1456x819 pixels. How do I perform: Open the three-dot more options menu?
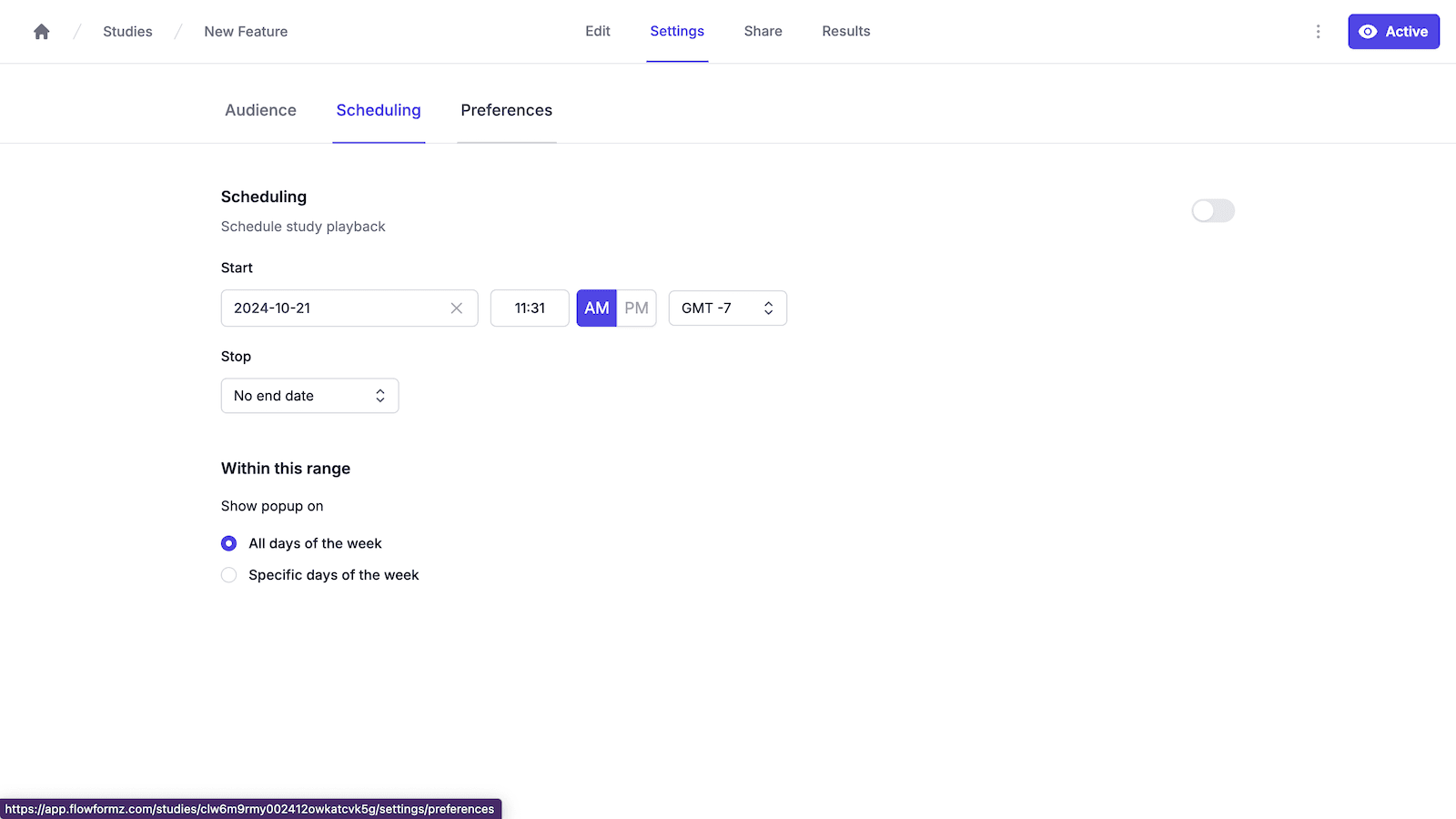1318,32
